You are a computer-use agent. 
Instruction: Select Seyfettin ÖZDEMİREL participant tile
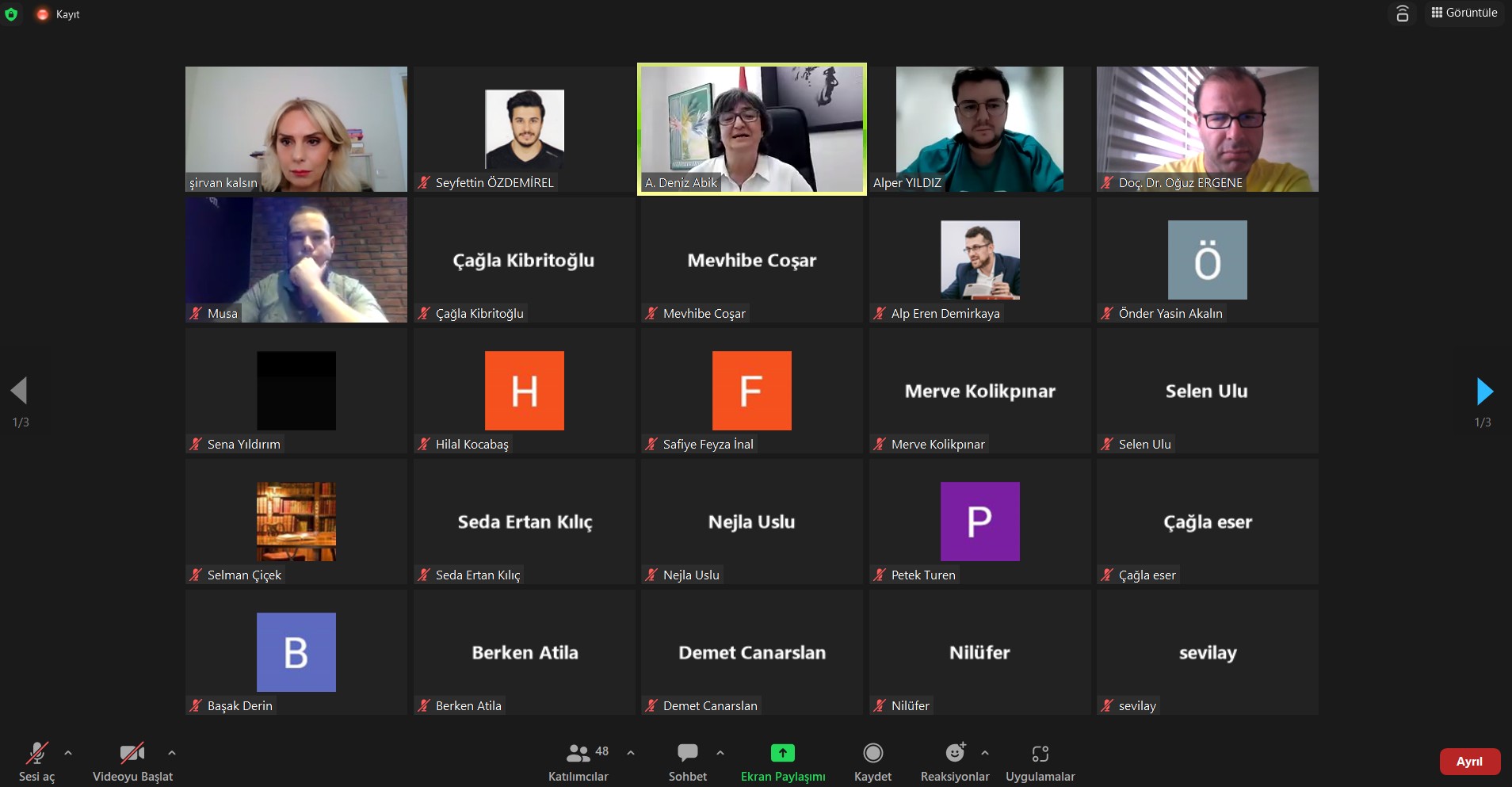click(525, 129)
